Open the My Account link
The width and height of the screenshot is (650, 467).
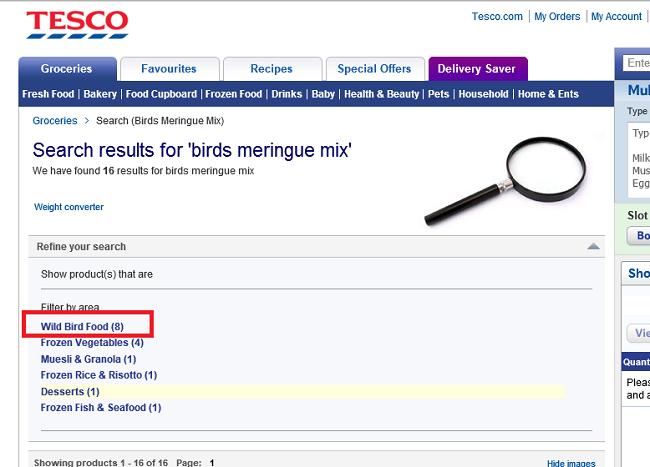coord(616,17)
